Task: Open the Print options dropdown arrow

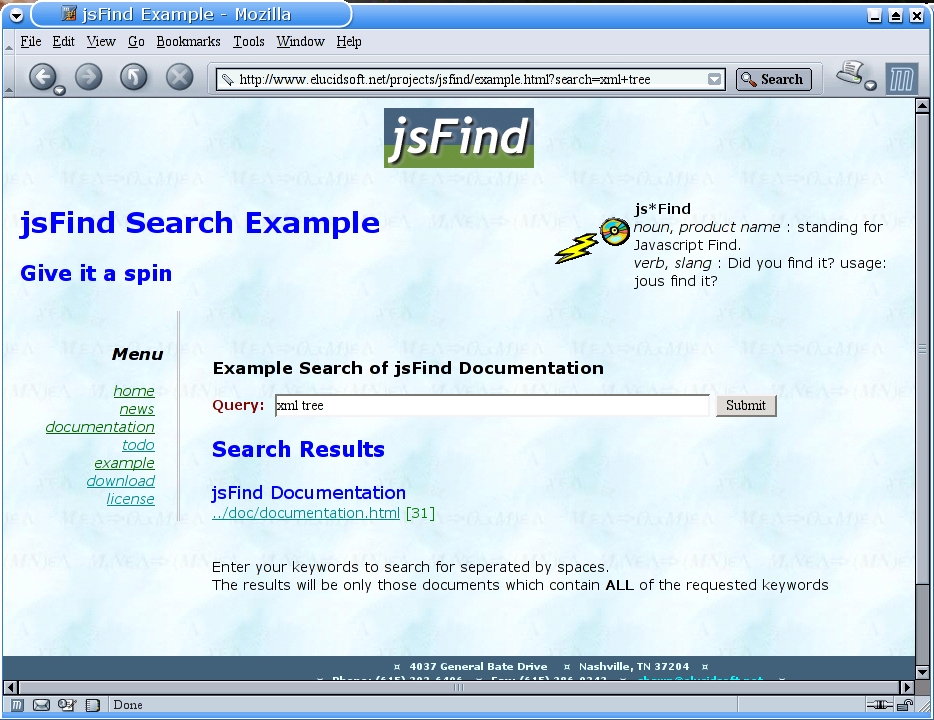Action: tap(870, 86)
